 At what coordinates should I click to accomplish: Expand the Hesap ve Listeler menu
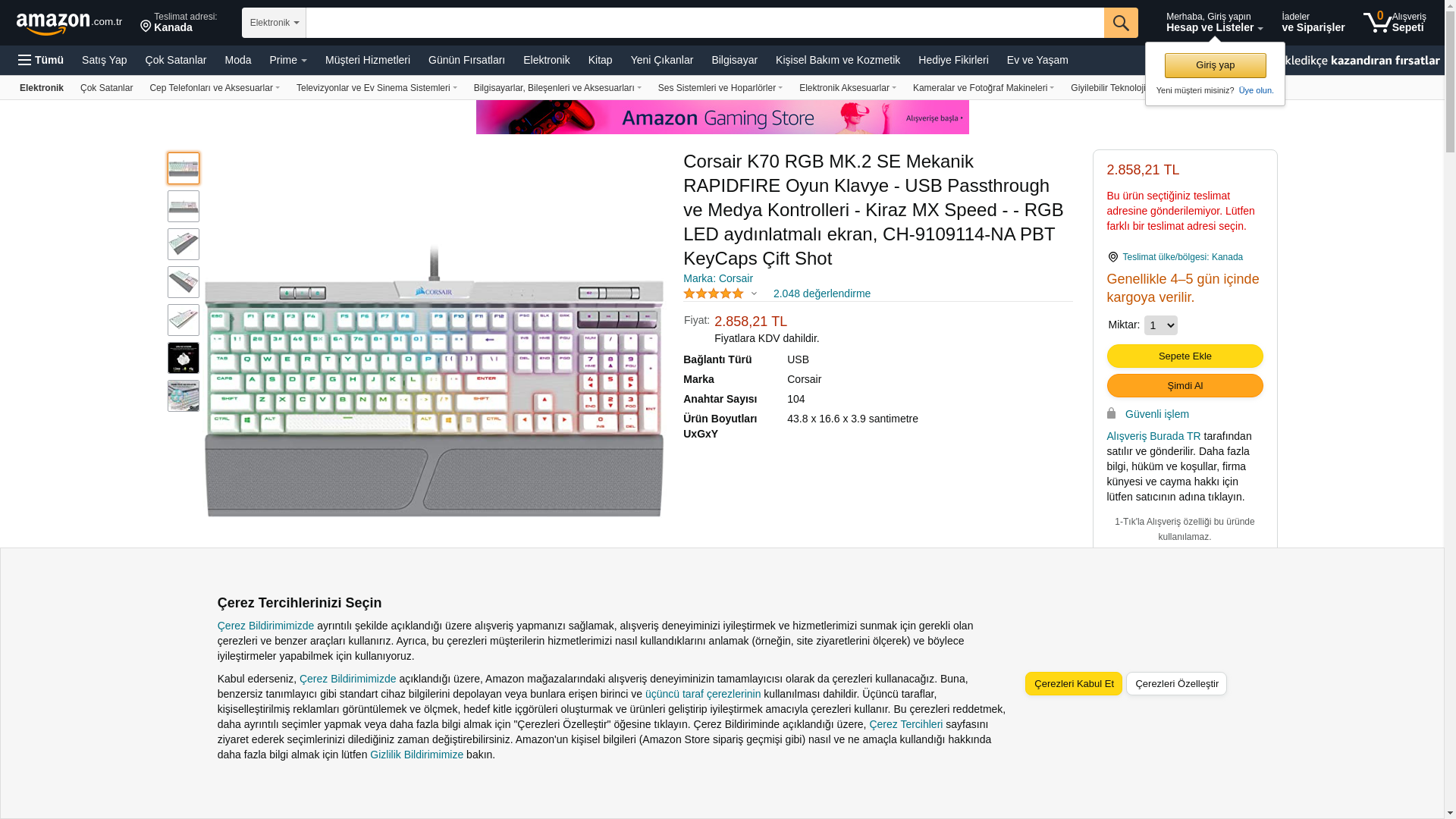(x=1214, y=22)
